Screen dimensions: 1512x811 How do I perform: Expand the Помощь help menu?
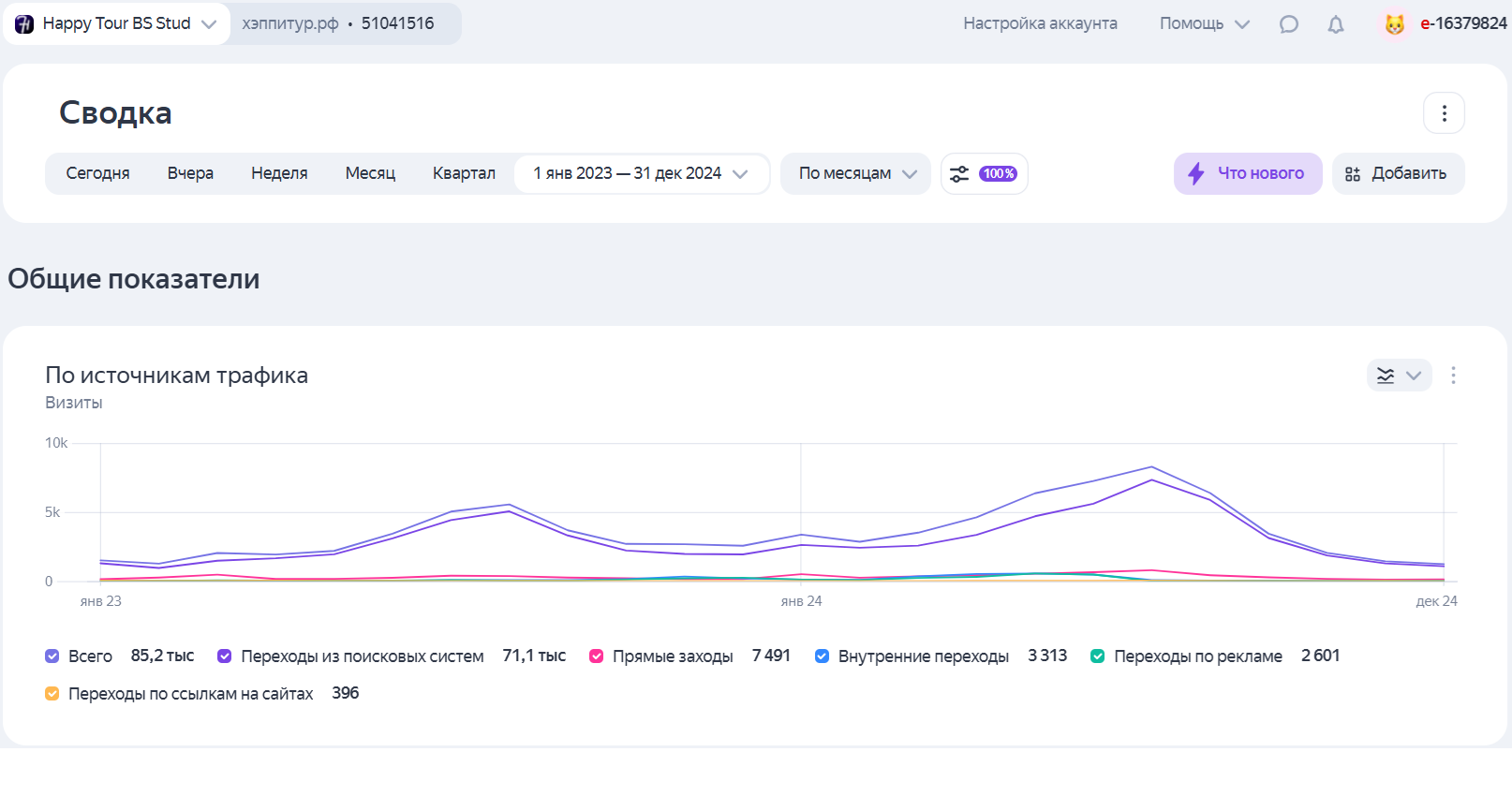(1204, 24)
